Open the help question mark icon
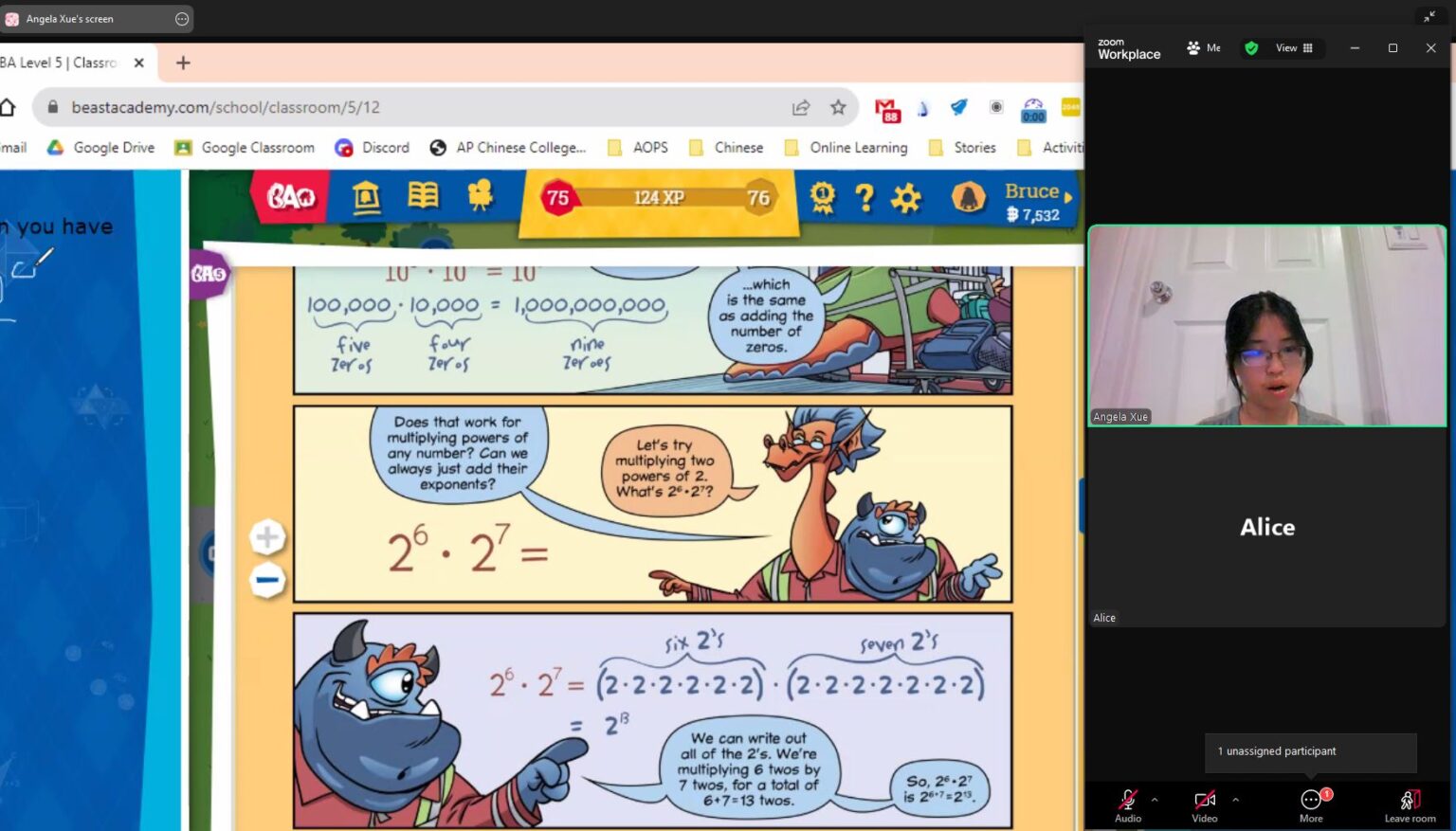This screenshot has height=831, width=1456. tap(864, 197)
